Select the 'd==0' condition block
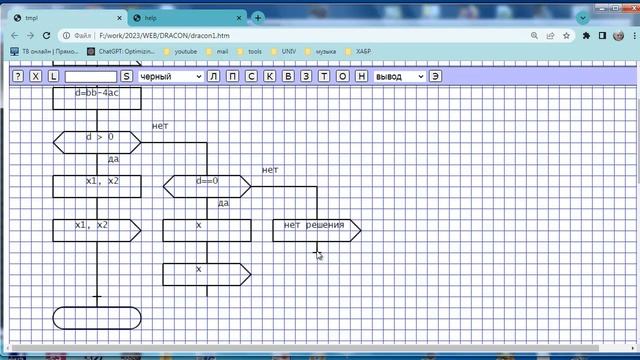Screen dimensions: 640x360 207,187
